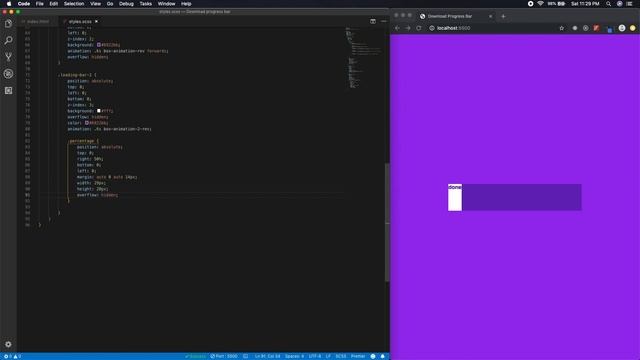Bookmark this page with the star icon
The height and width of the screenshot is (360, 640).
coord(562,28)
